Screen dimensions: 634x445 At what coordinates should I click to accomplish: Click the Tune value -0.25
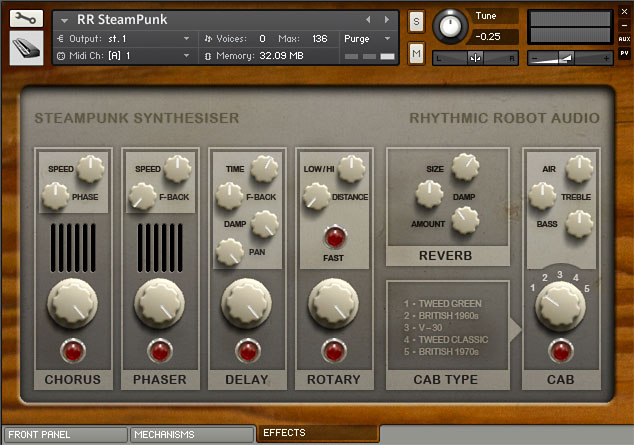[488, 37]
